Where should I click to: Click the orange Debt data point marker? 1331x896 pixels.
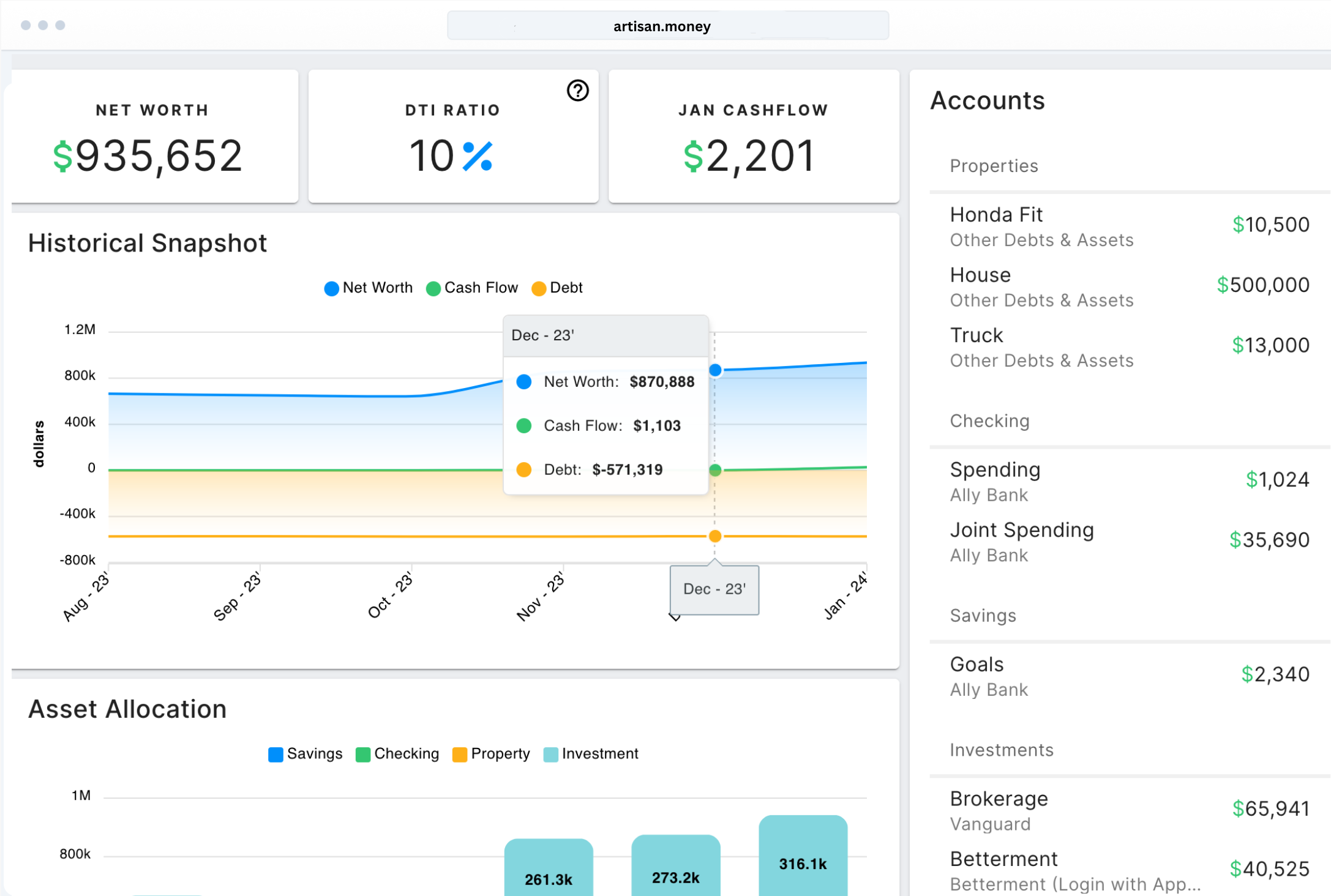tap(714, 536)
